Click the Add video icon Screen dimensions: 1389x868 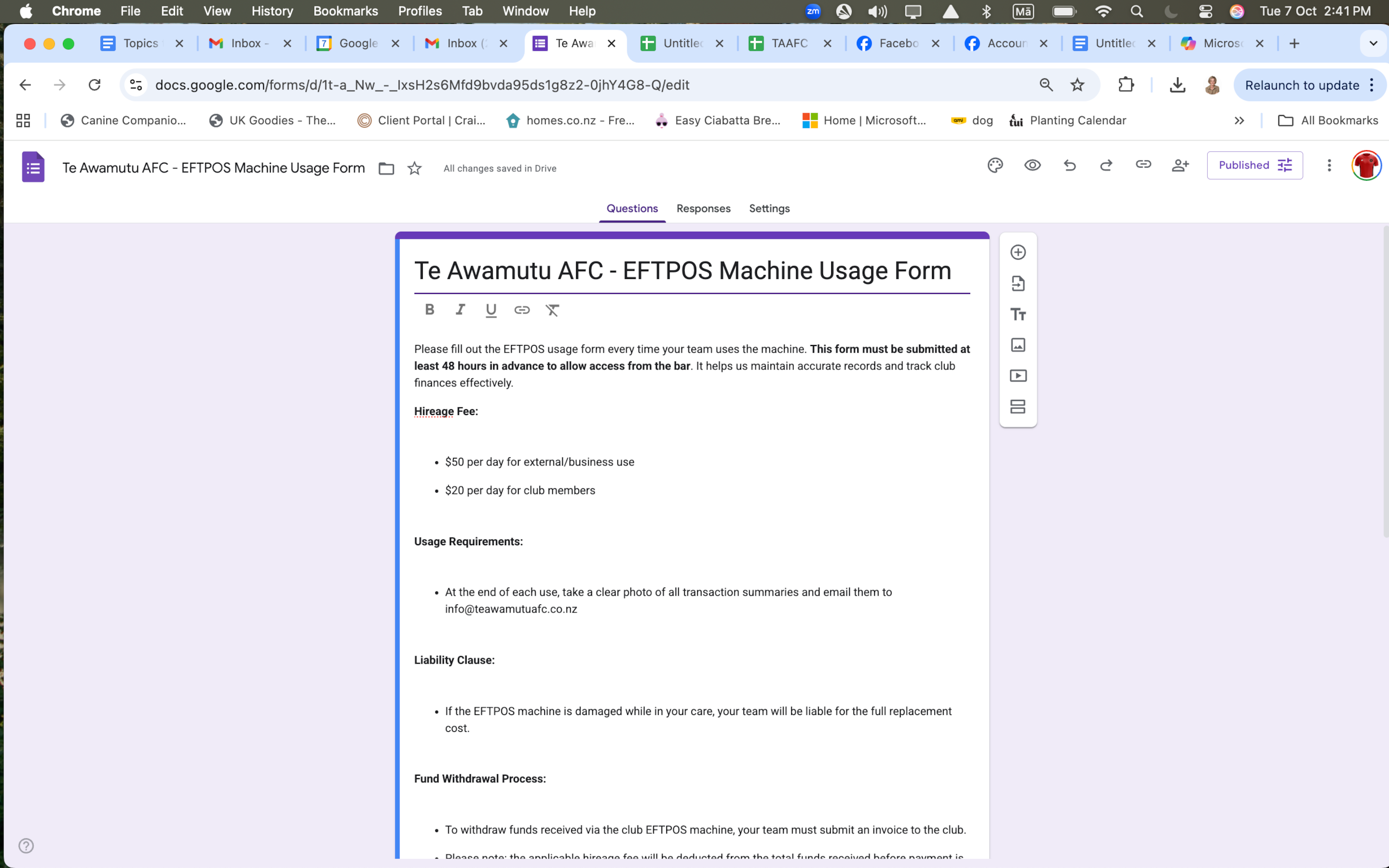[x=1018, y=376]
